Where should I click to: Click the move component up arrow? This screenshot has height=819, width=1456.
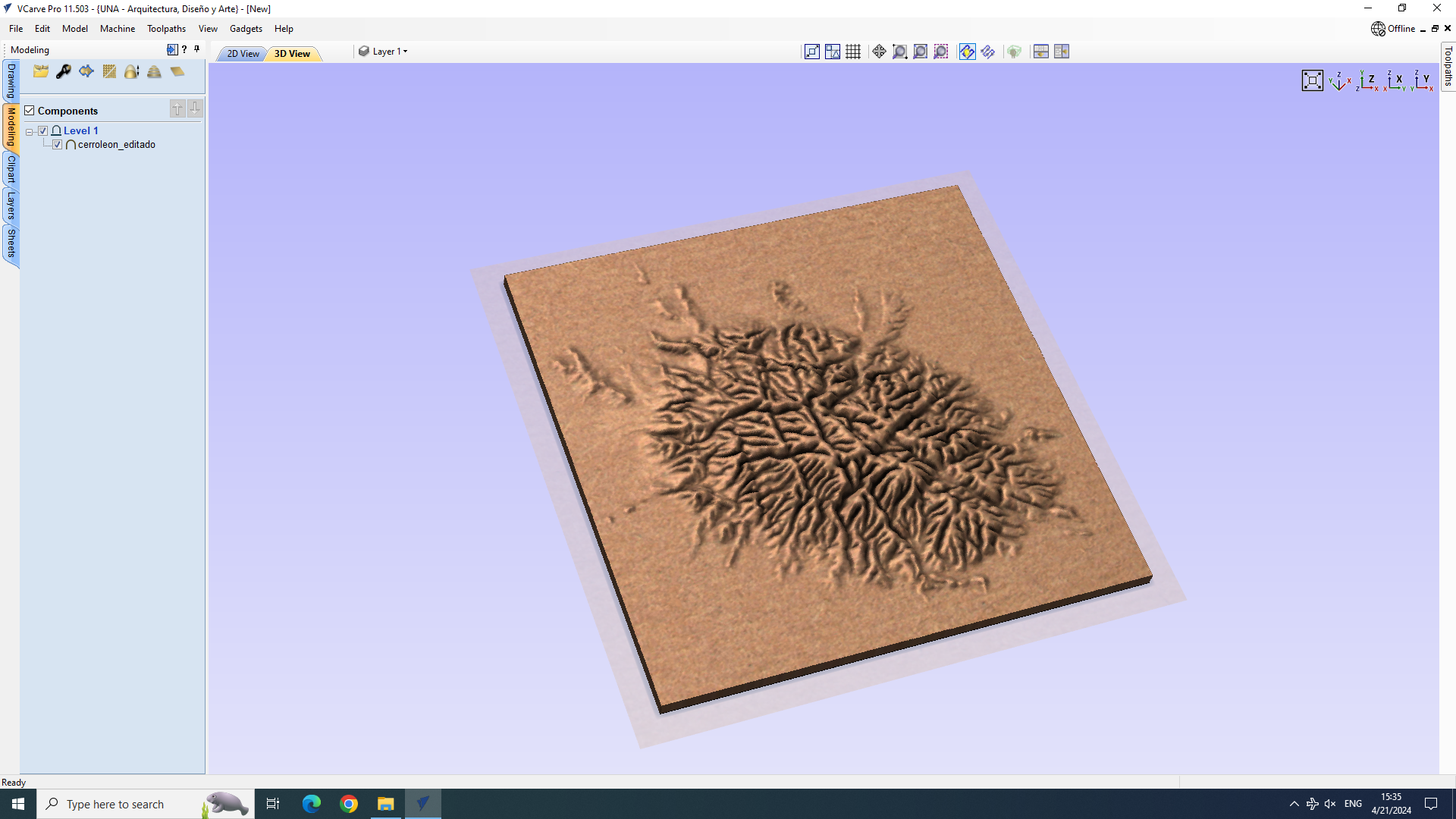[x=177, y=109]
